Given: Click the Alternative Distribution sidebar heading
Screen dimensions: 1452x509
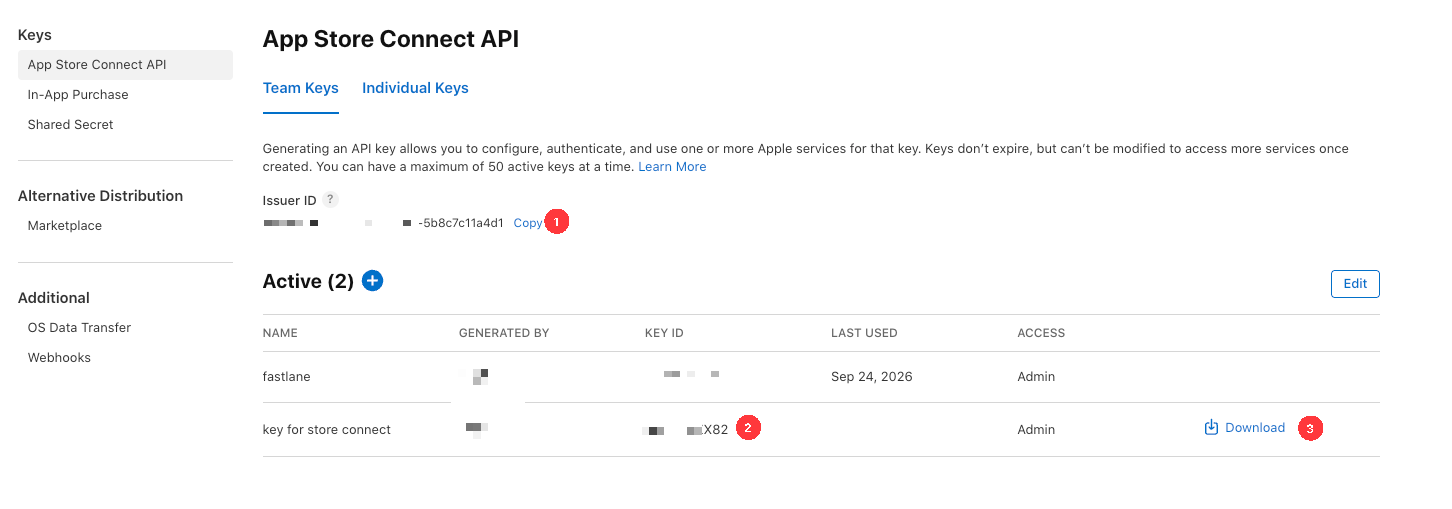Looking at the screenshot, I should click(x=100, y=196).
